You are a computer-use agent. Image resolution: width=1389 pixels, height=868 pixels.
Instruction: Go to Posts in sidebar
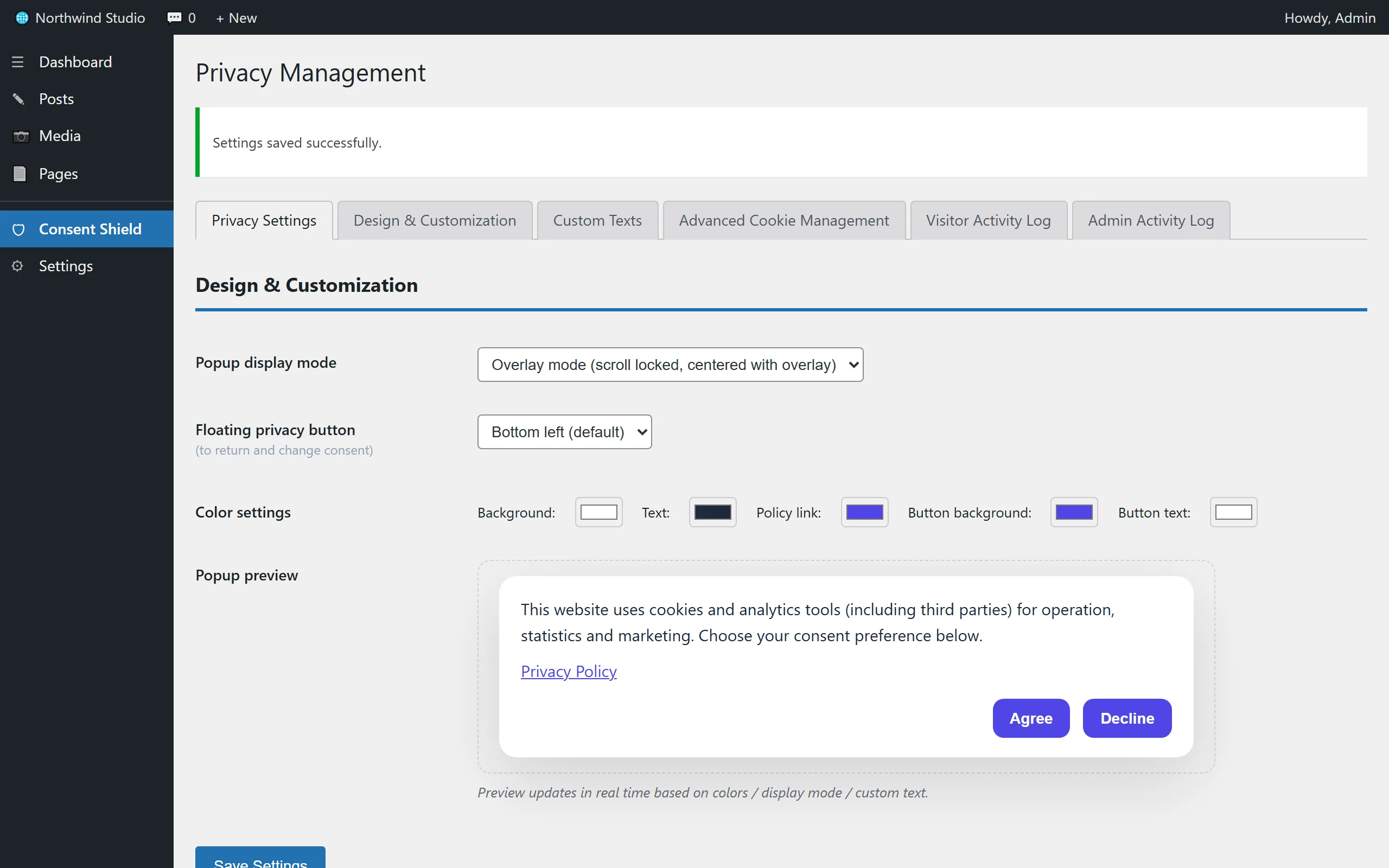87,99
